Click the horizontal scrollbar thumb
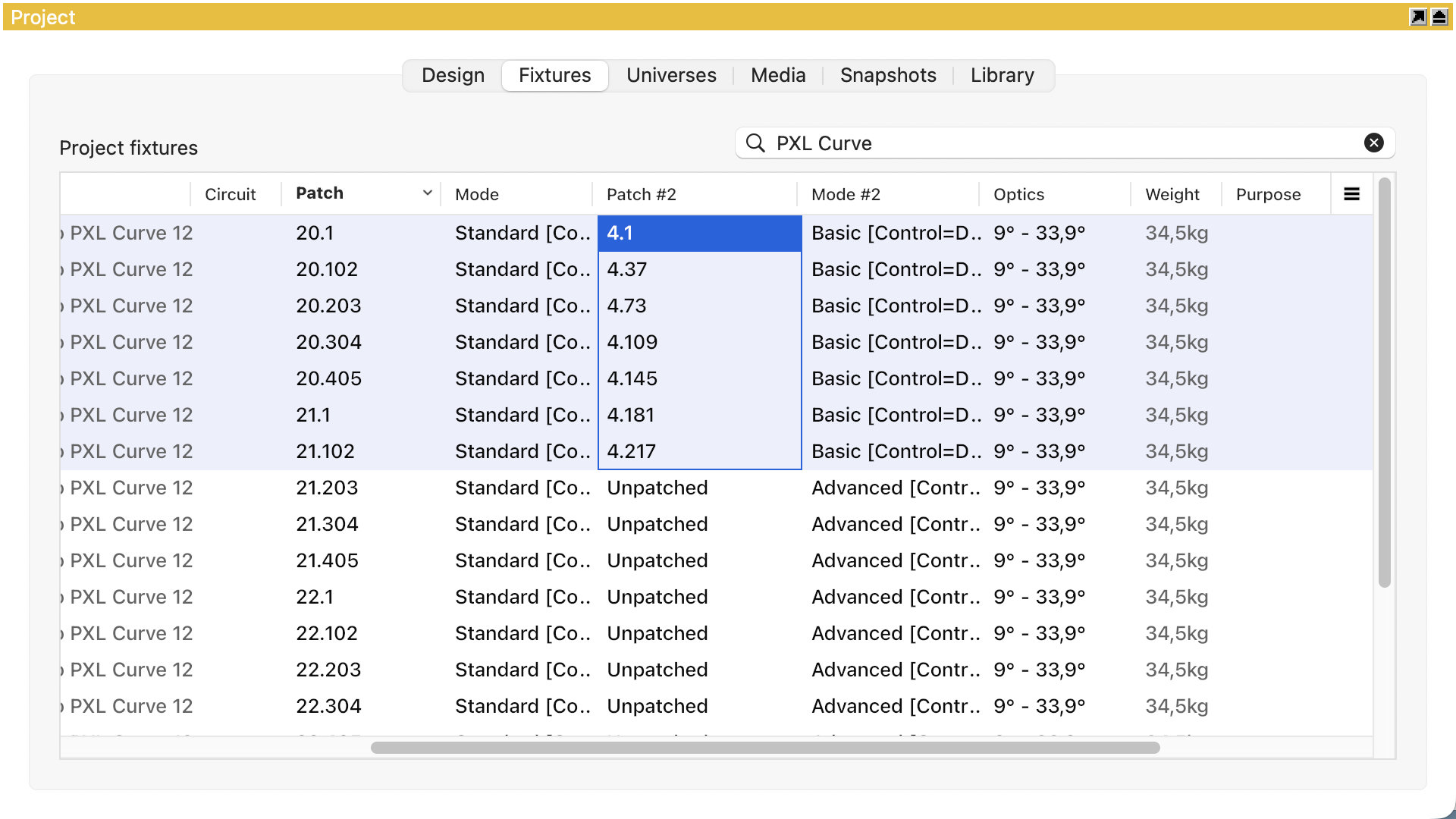 (x=764, y=748)
